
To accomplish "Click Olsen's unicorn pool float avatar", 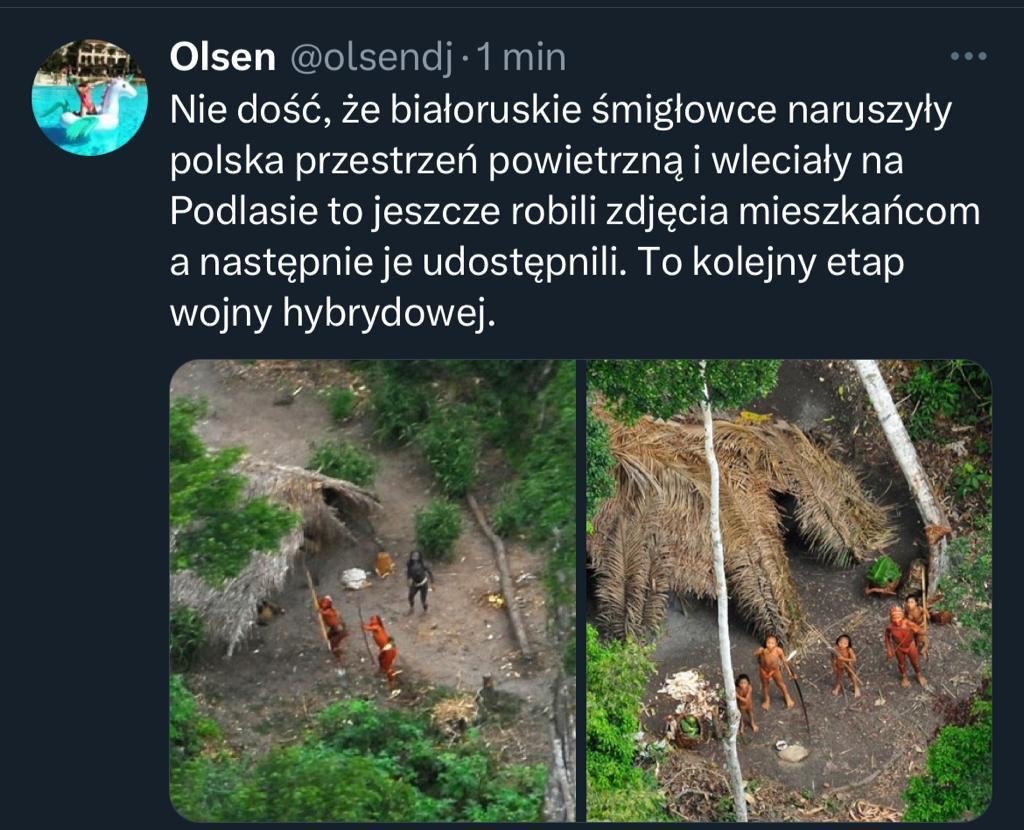I will tap(90, 97).
